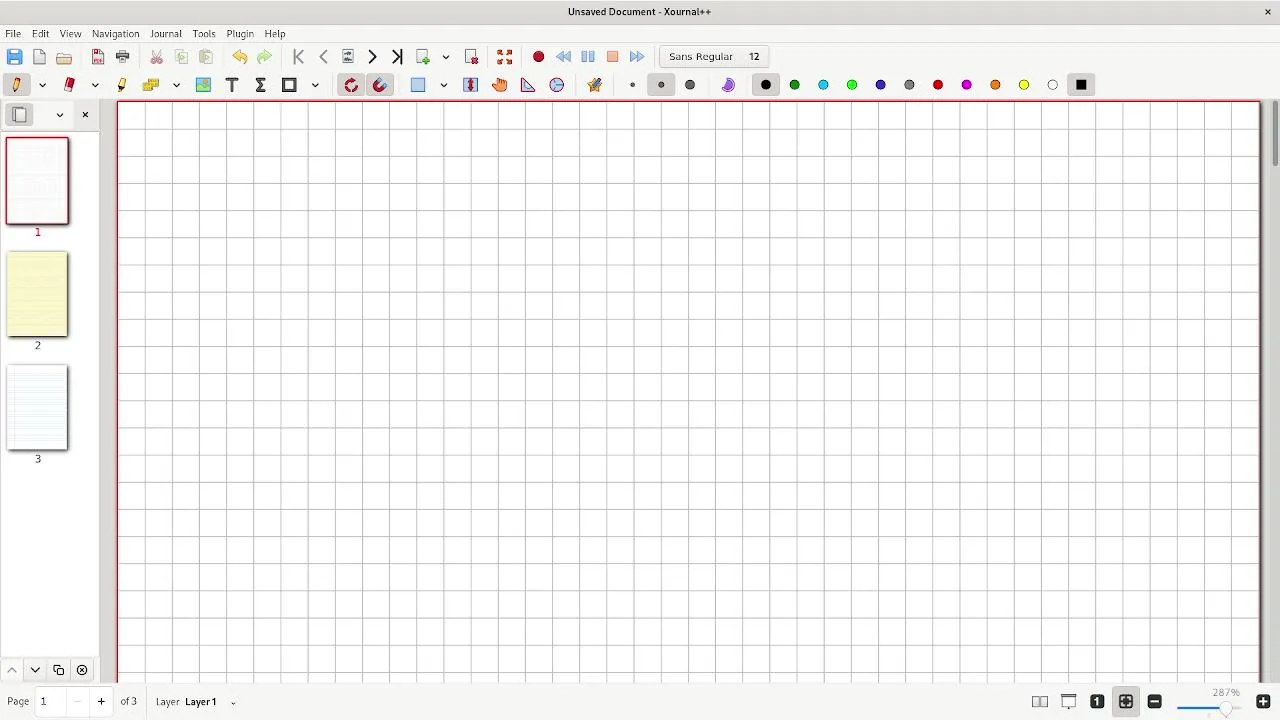This screenshot has height=720, width=1280.
Task: Export the document as PDF
Action: click(x=98, y=57)
